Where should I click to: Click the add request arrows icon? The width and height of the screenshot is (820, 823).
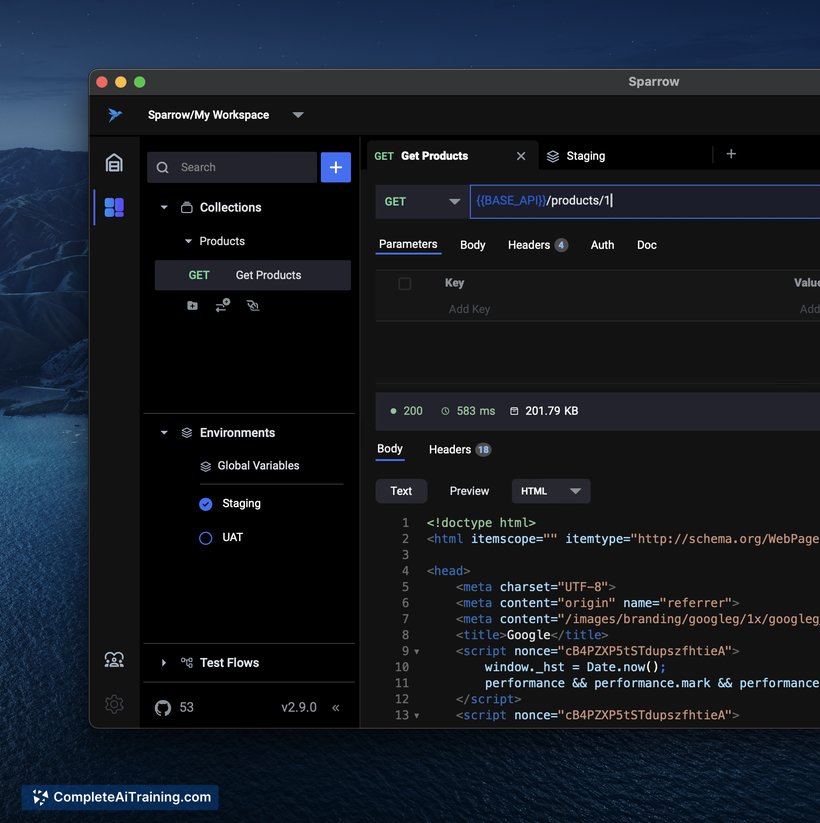tap(223, 305)
